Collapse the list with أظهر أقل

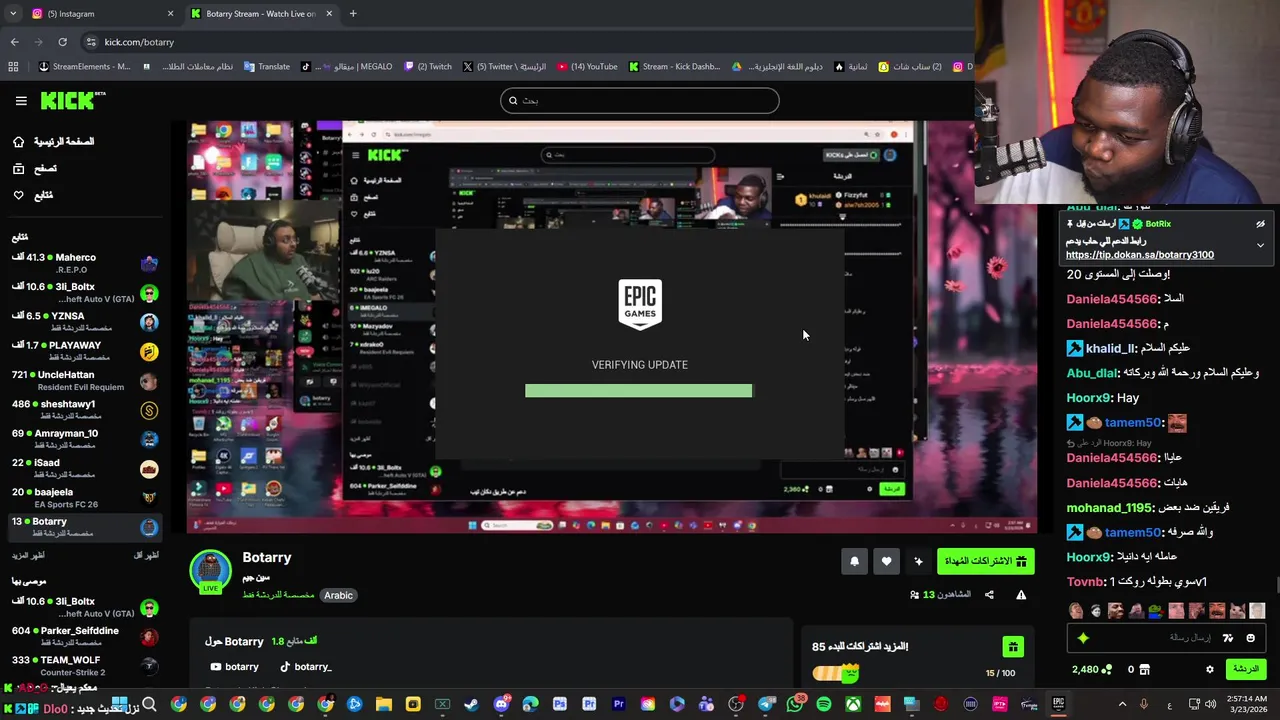pos(146,555)
